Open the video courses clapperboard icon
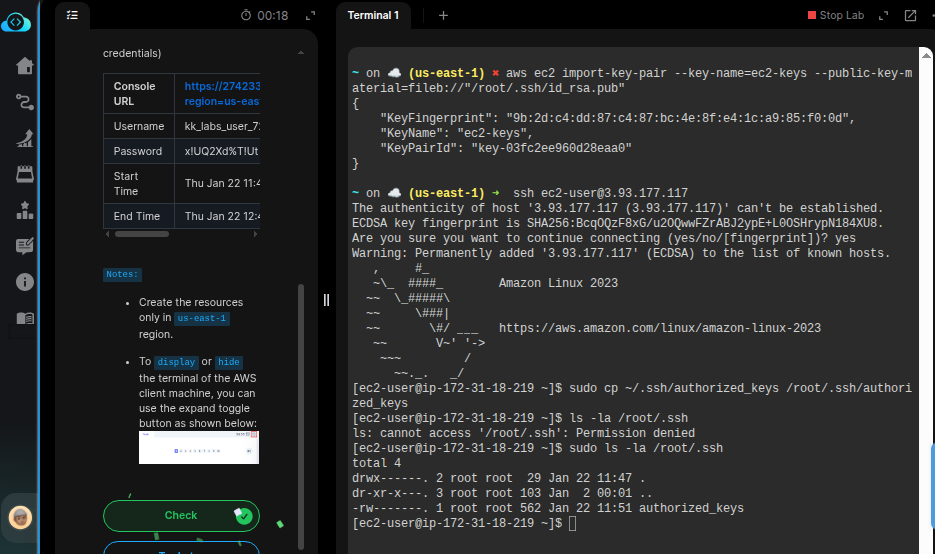This screenshot has width=935, height=554. [x=25, y=174]
